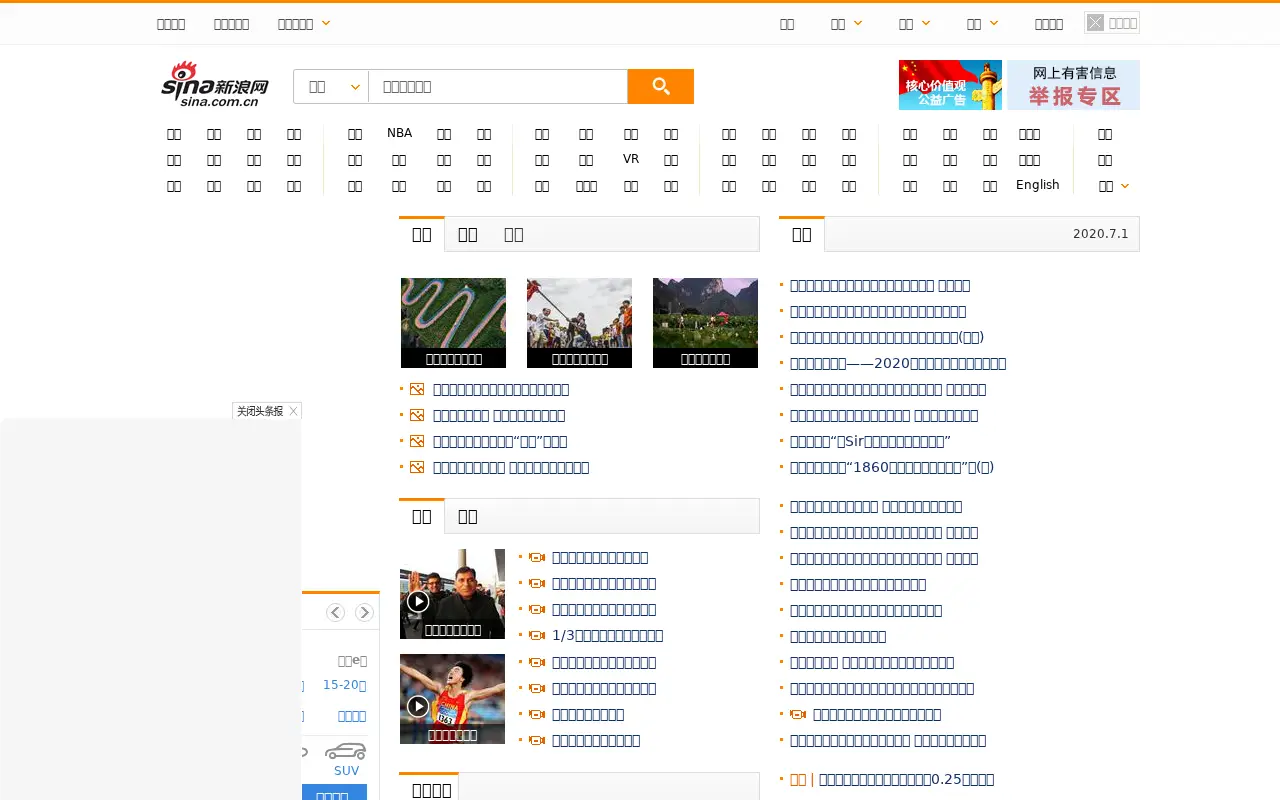This screenshot has width=1280, height=800.
Task: Click the gray X icon in top-right bar
Action: pyautogui.click(x=1096, y=23)
